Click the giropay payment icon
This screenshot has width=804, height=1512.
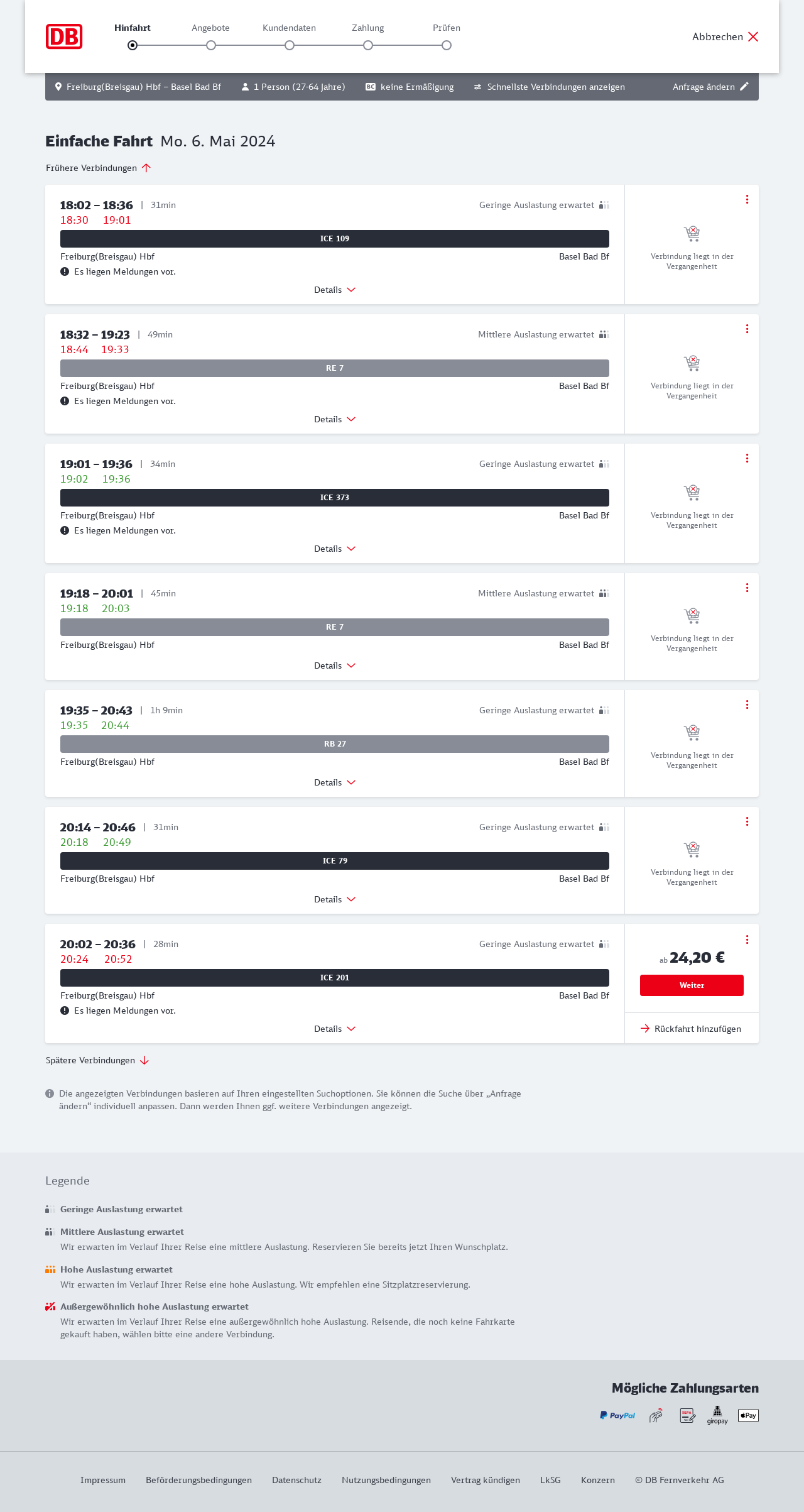pyautogui.click(x=717, y=1415)
